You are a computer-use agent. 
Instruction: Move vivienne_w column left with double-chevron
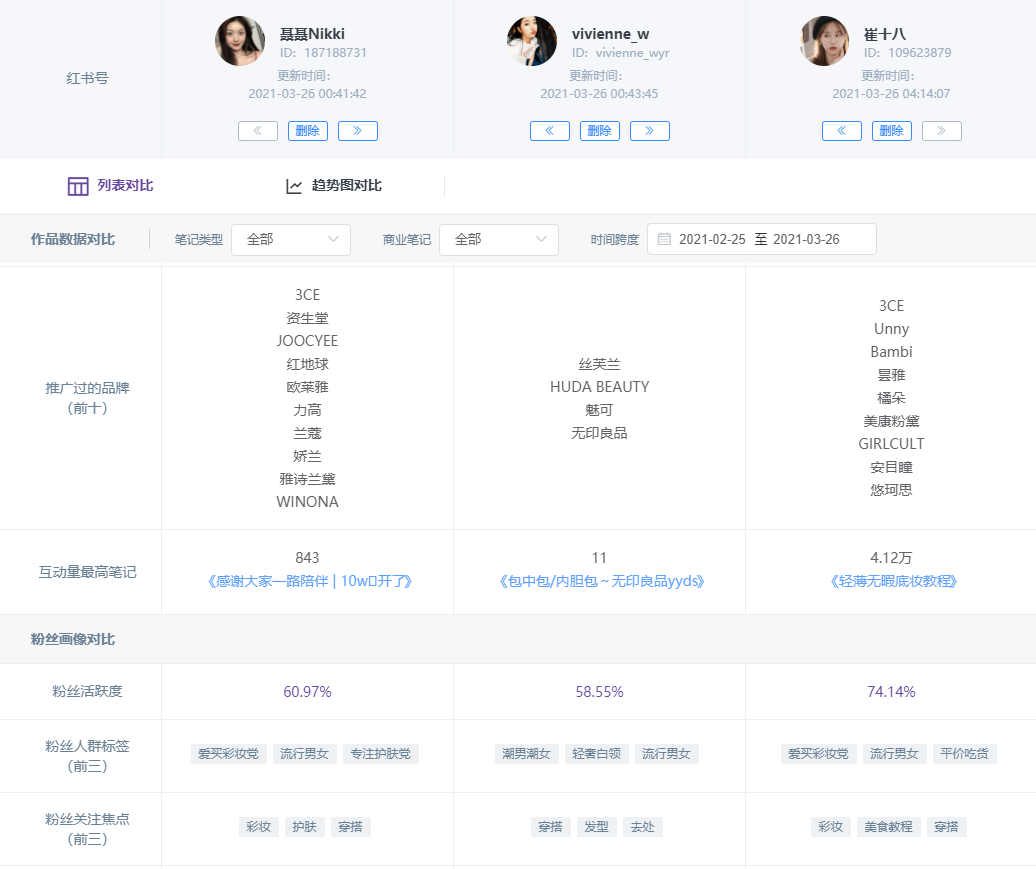pyautogui.click(x=550, y=131)
